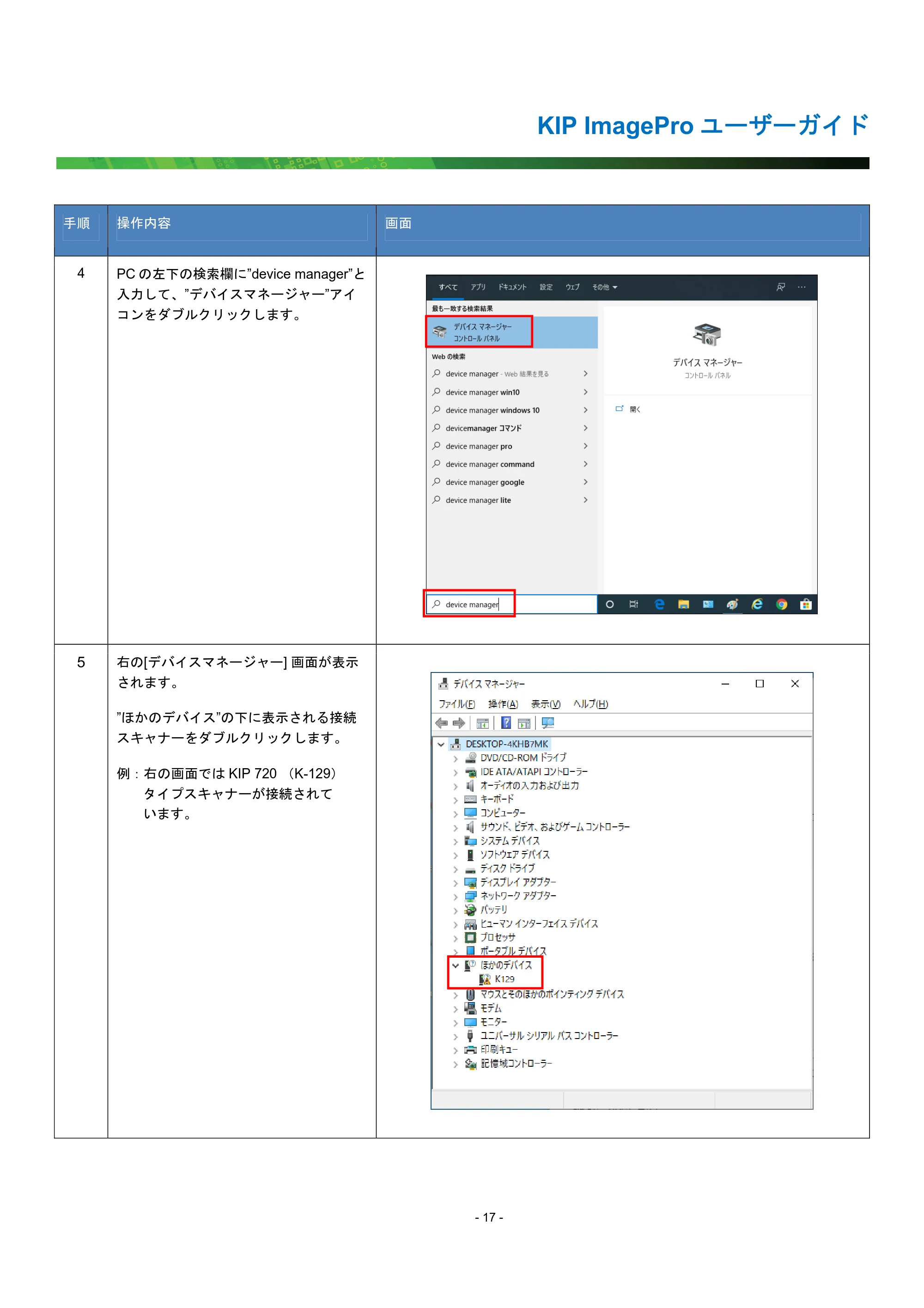Collapse the ほかのデバイス node

[456, 966]
